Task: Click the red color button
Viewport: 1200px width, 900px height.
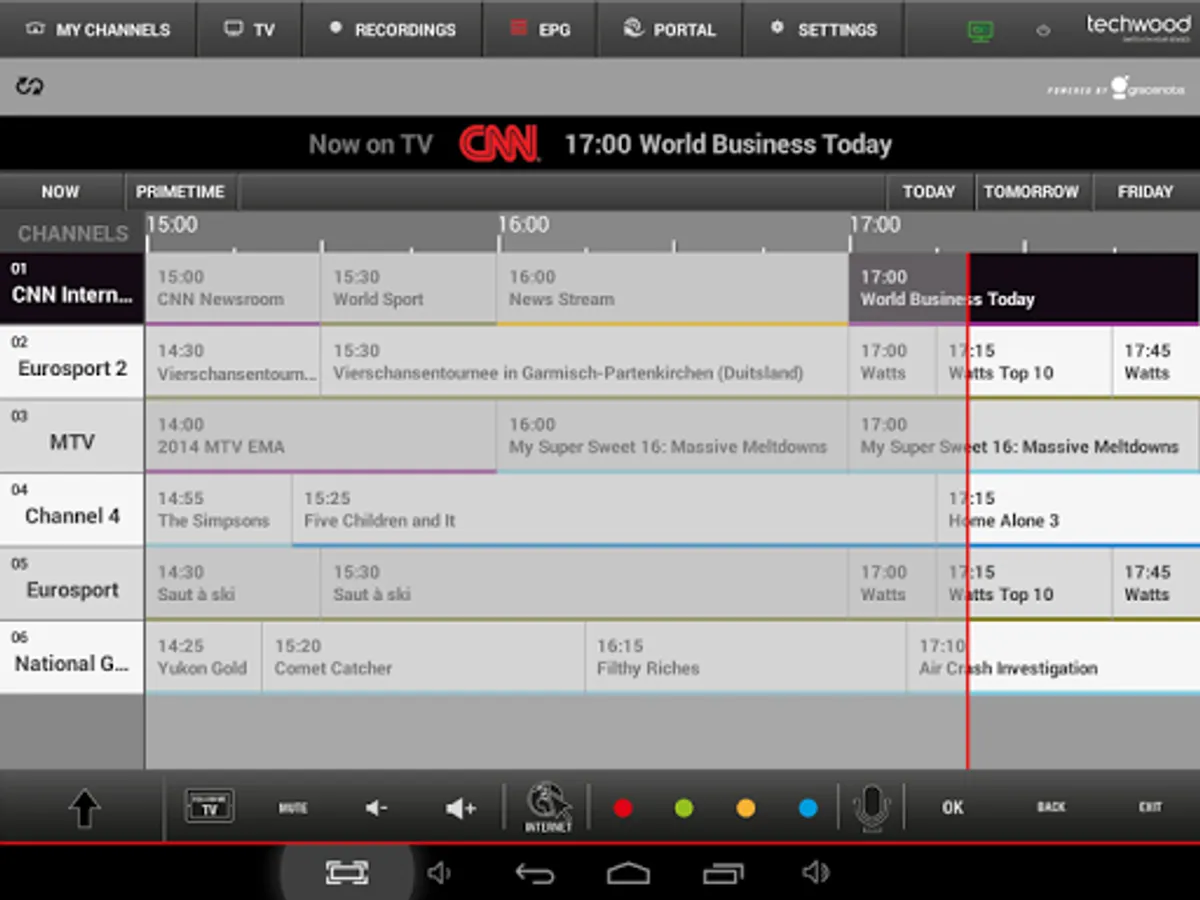Action: (623, 808)
